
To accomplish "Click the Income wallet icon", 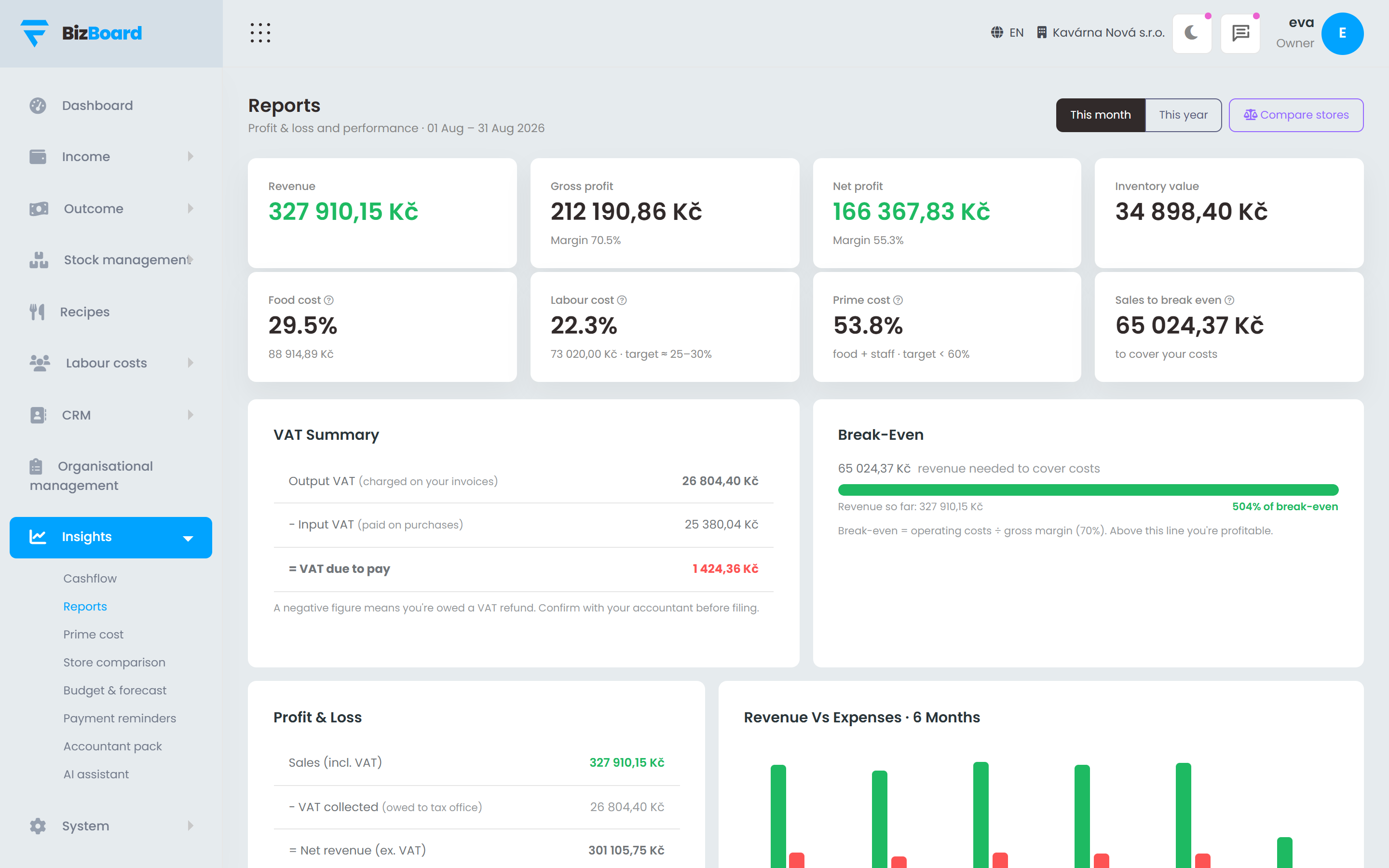I will pyautogui.click(x=38, y=157).
